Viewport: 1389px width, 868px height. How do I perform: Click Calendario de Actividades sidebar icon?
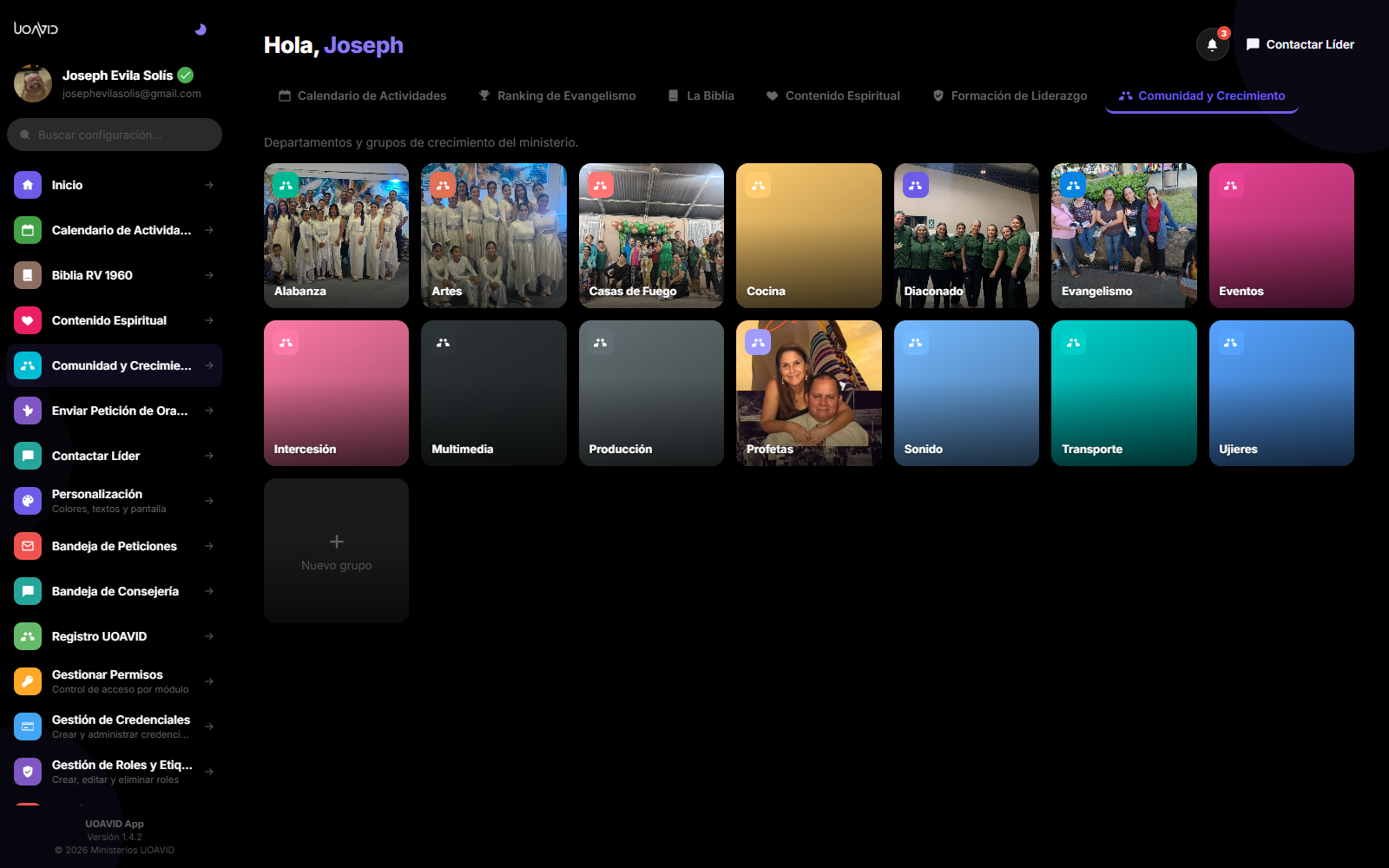(28, 230)
